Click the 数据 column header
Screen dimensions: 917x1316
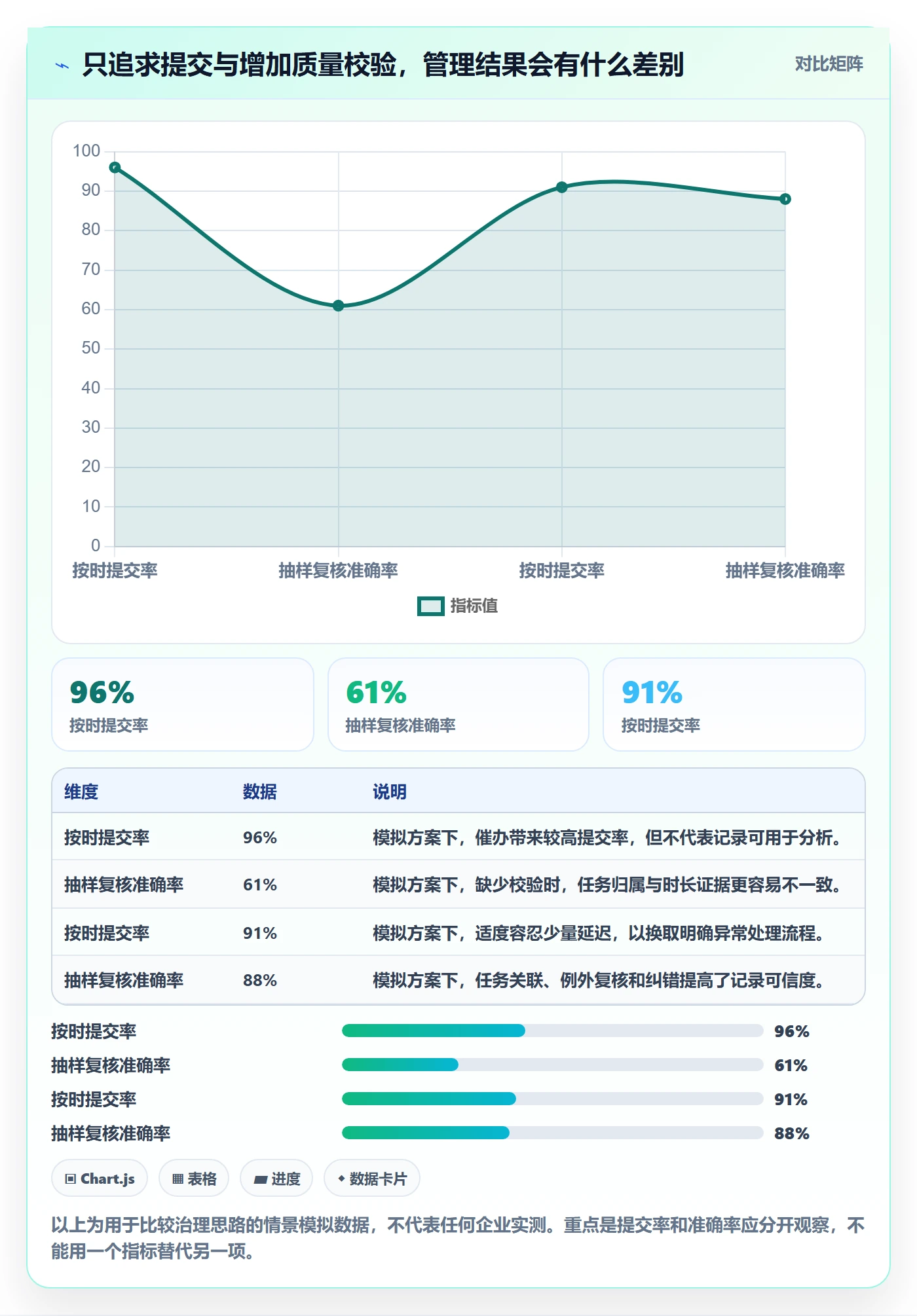click(x=260, y=792)
